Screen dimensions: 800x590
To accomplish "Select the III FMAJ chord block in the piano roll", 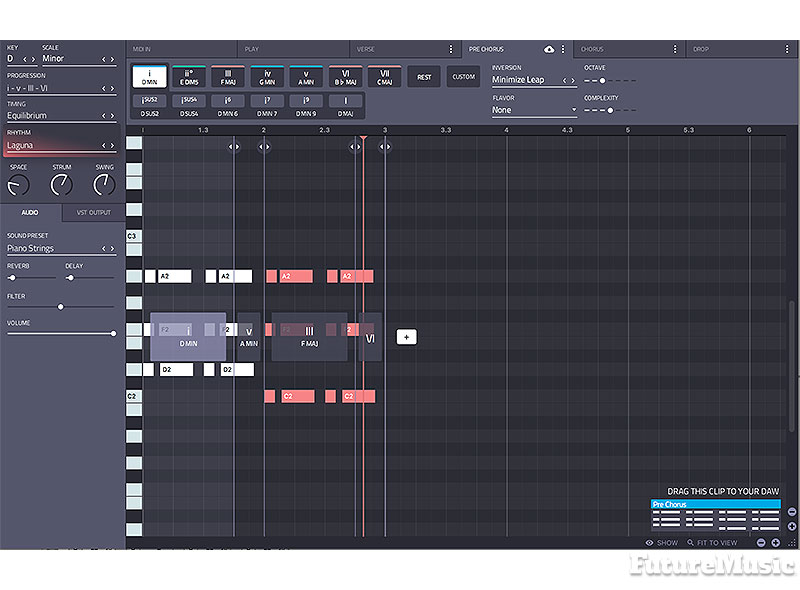I will tap(309, 337).
